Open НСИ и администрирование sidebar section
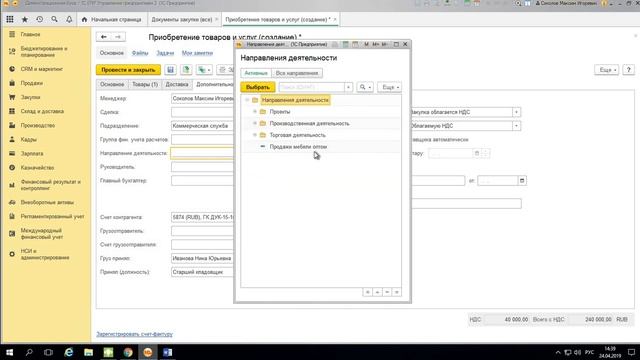640x360 pixels. tap(45, 254)
